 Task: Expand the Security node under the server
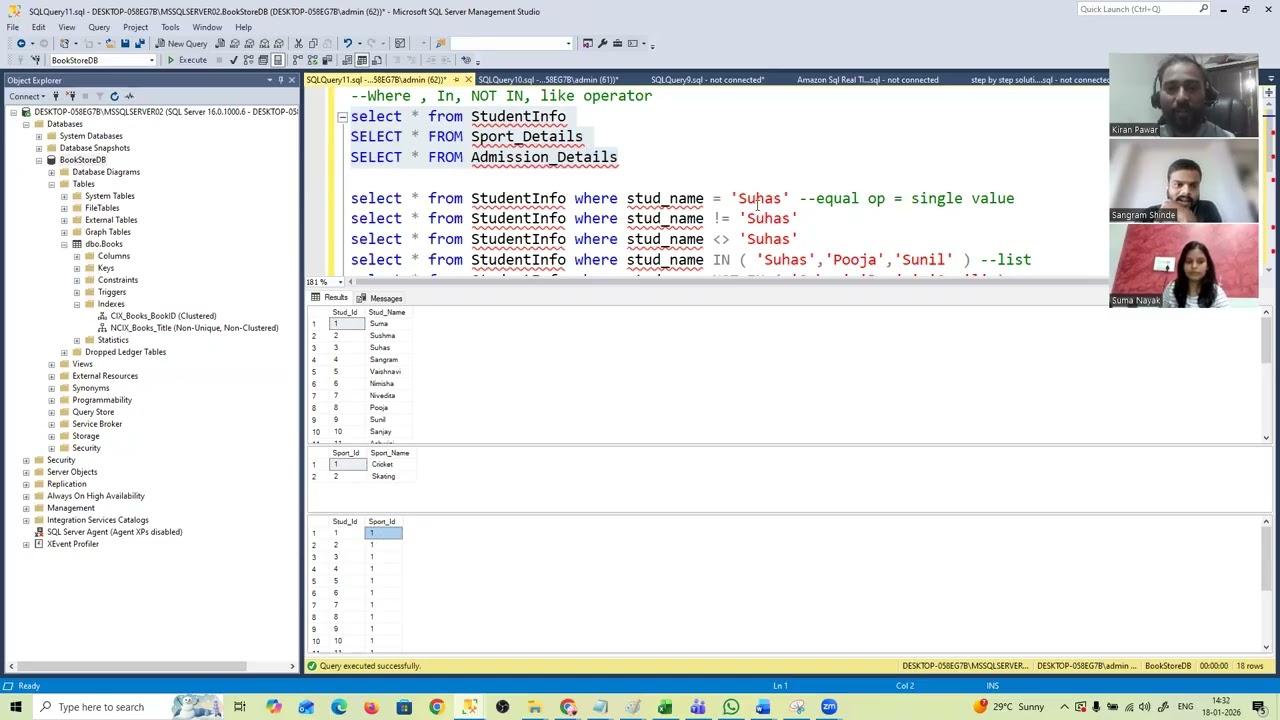[x=26, y=460]
